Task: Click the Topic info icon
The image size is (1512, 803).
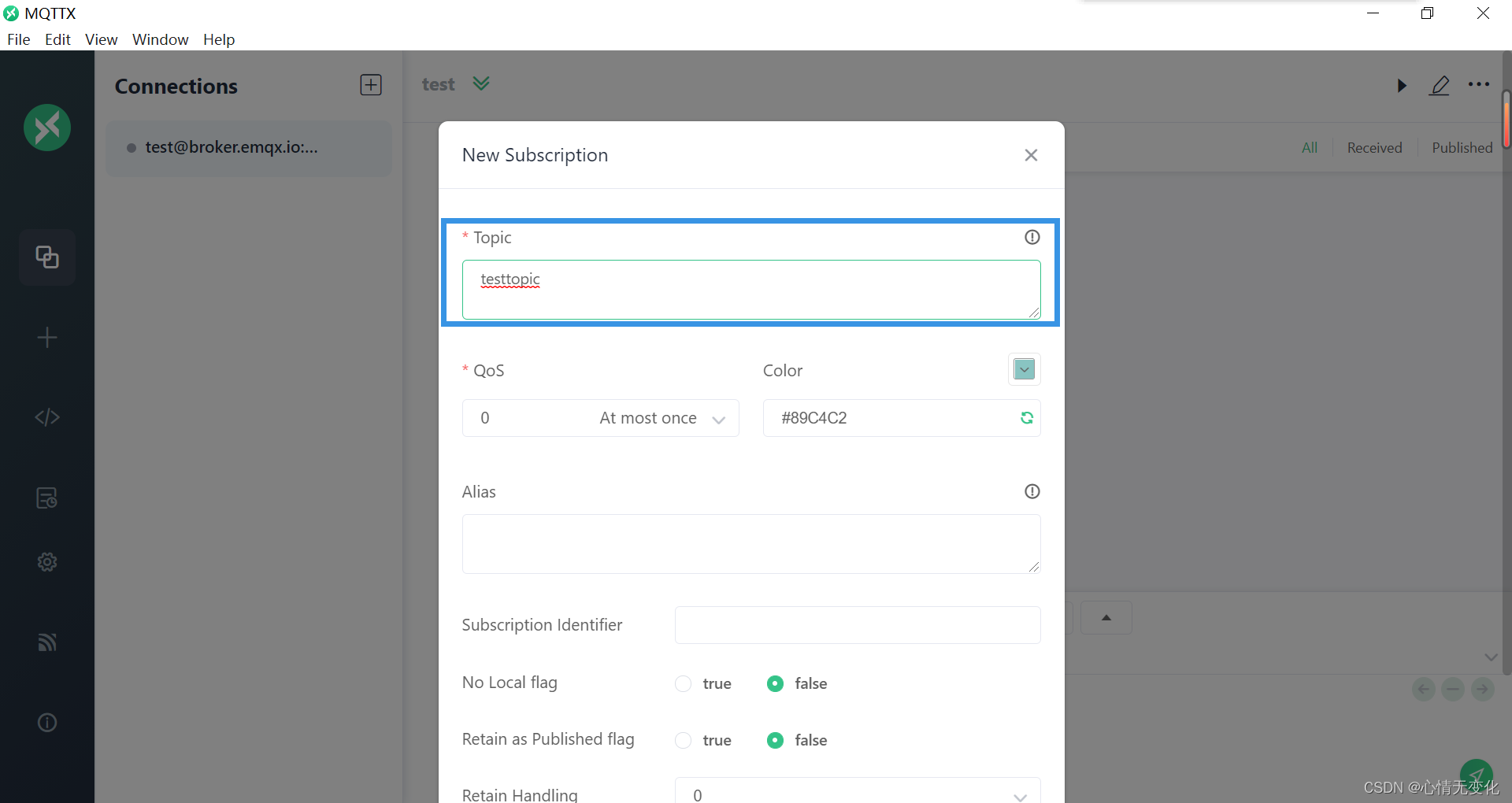Action: tap(1032, 237)
